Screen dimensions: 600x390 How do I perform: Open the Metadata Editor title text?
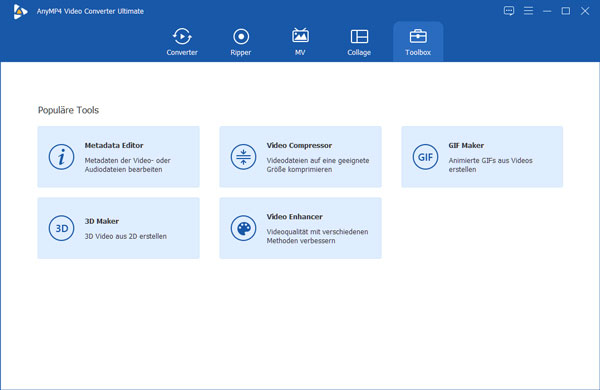[x=114, y=145]
